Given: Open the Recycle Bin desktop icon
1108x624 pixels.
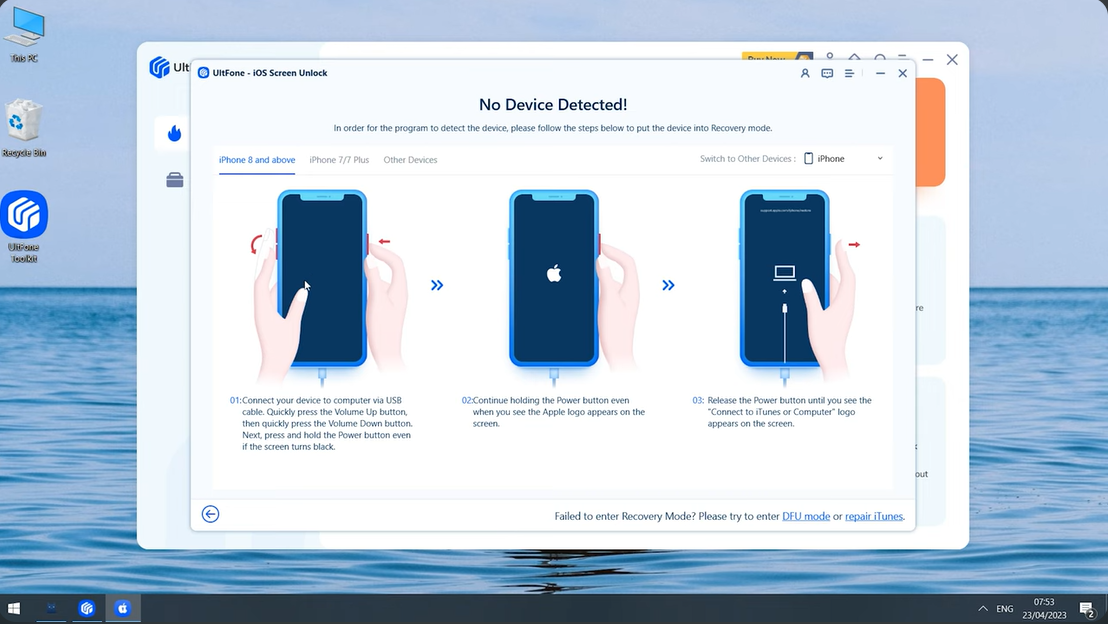Looking at the screenshot, I should [x=24, y=128].
